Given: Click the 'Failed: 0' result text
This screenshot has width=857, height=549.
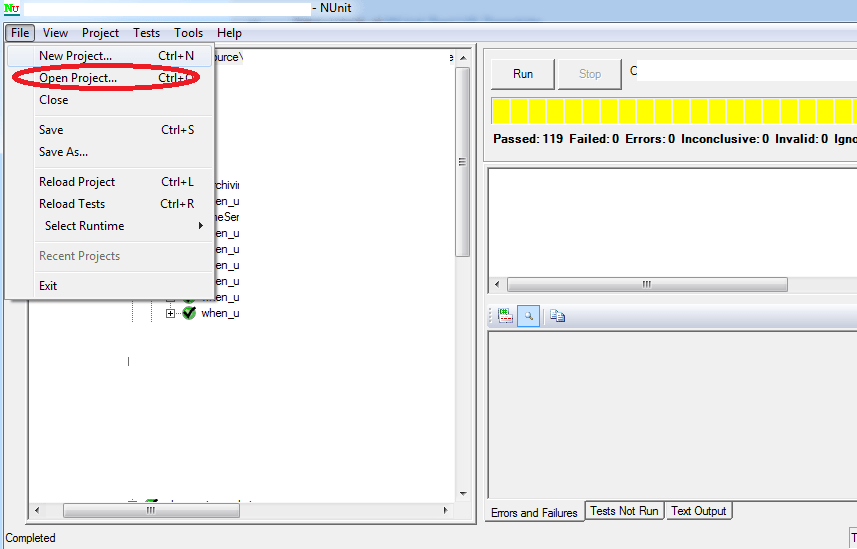Looking at the screenshot, I should coord(594,139).
